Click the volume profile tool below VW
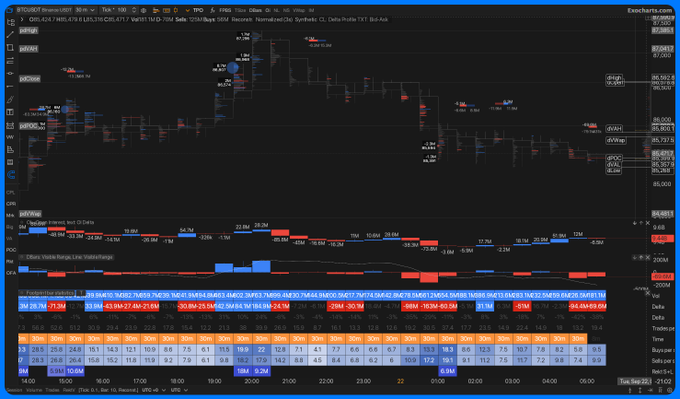 coord(10,150)
